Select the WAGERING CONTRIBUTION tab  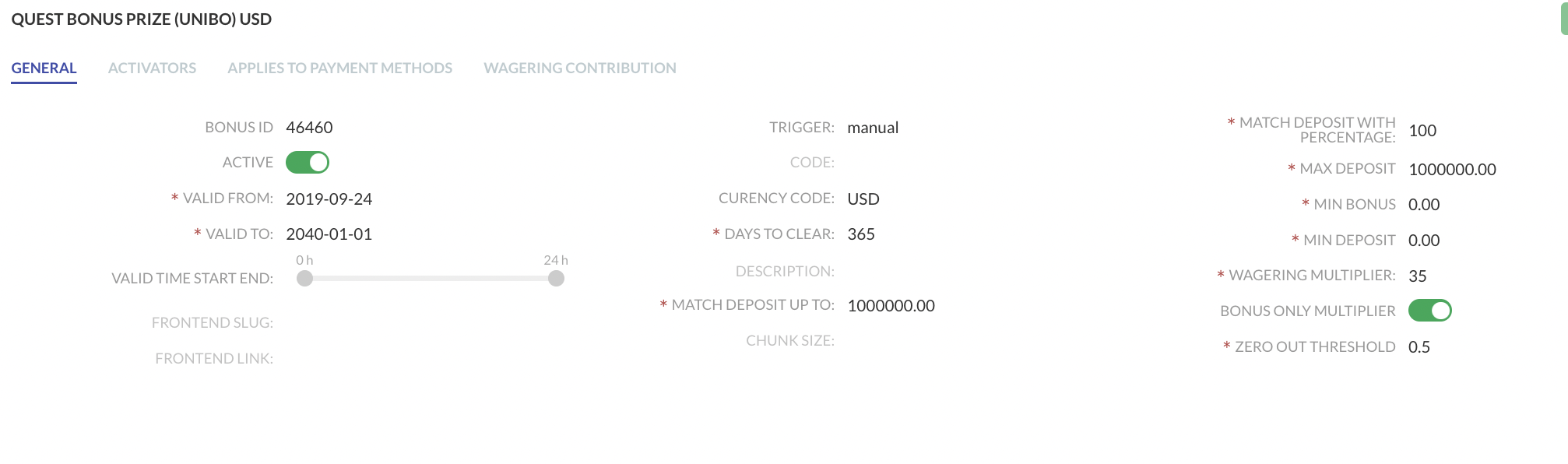click(x=579, y=68)
